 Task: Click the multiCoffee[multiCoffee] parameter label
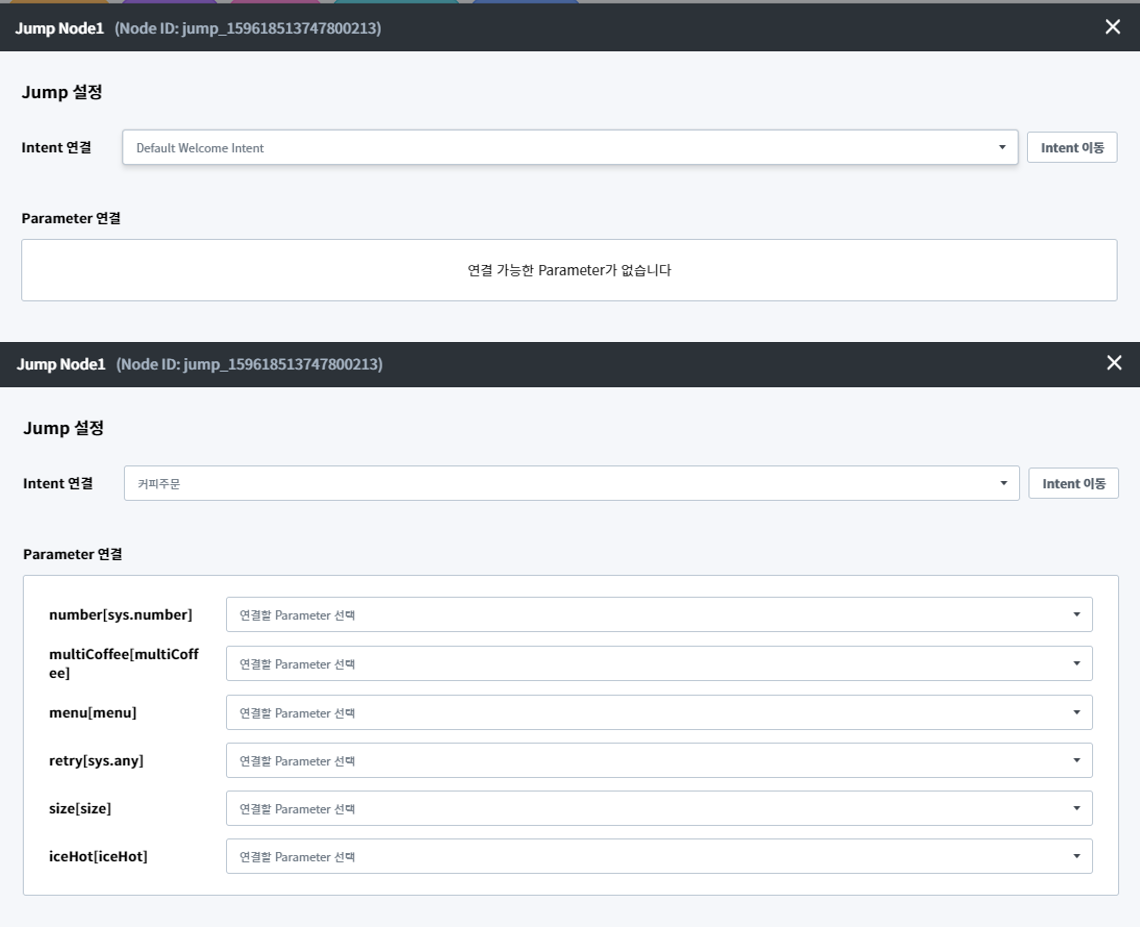[124, 664]
